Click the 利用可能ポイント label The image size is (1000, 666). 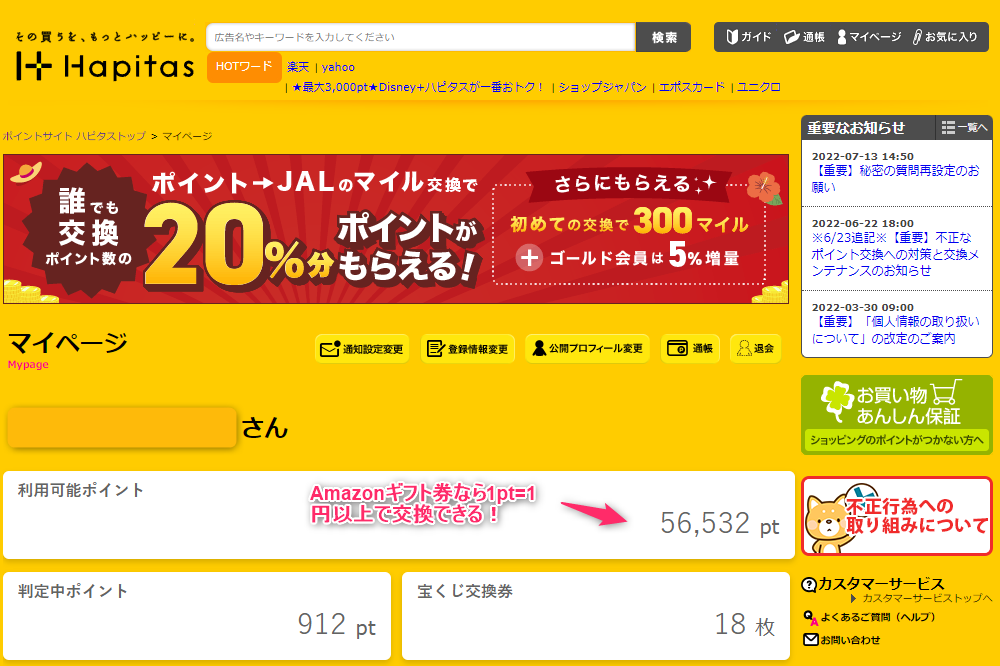coord(81,490)
